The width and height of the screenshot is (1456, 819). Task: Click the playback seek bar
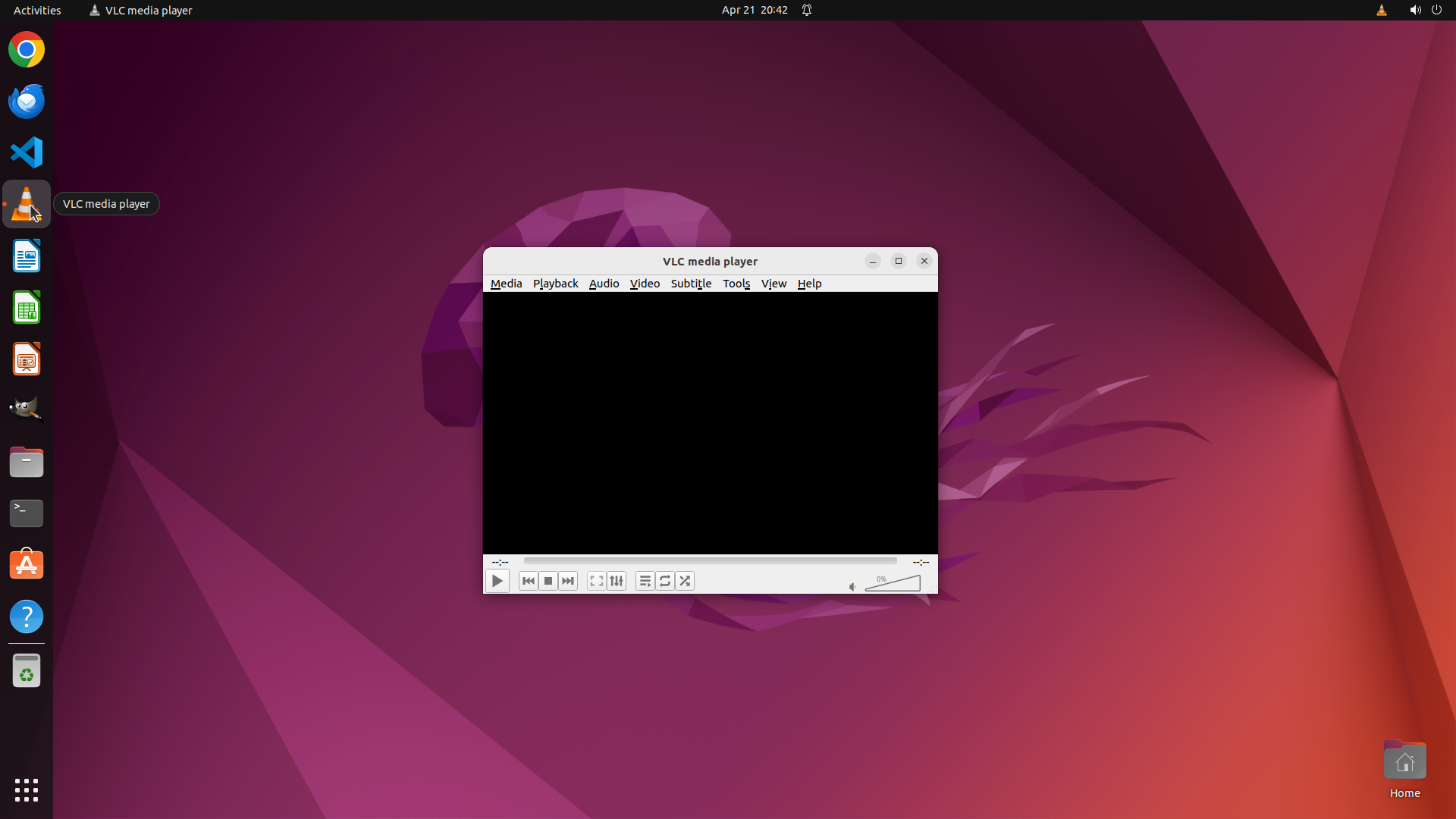point(710,561)
